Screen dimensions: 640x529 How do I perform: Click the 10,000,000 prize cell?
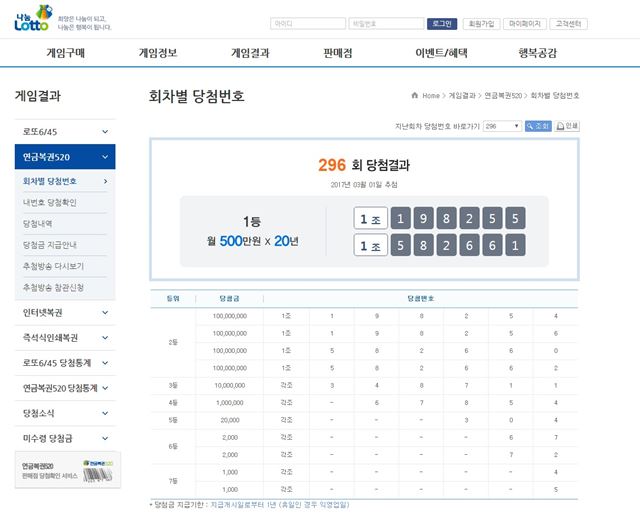(x=230, y=385)
